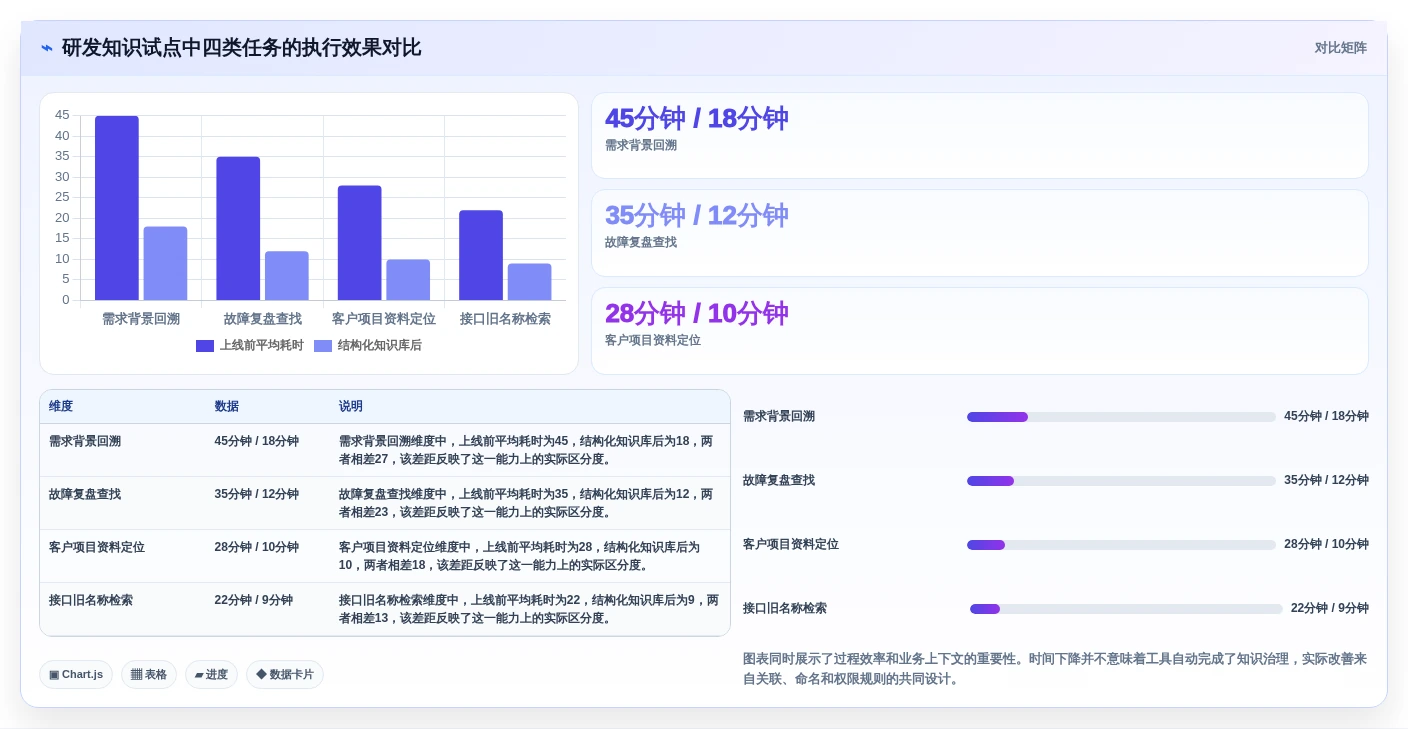Click the 数据卡片 tag chip
The width and height of the screenshot is (1408, 729).
(285, 675)
